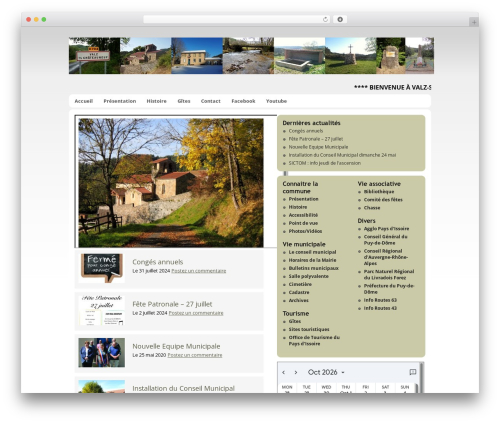The height and width of the screenshot is (423, 500).
Task: Post a comment on Fête Patronale article
Action: click(x=196, y=313)
